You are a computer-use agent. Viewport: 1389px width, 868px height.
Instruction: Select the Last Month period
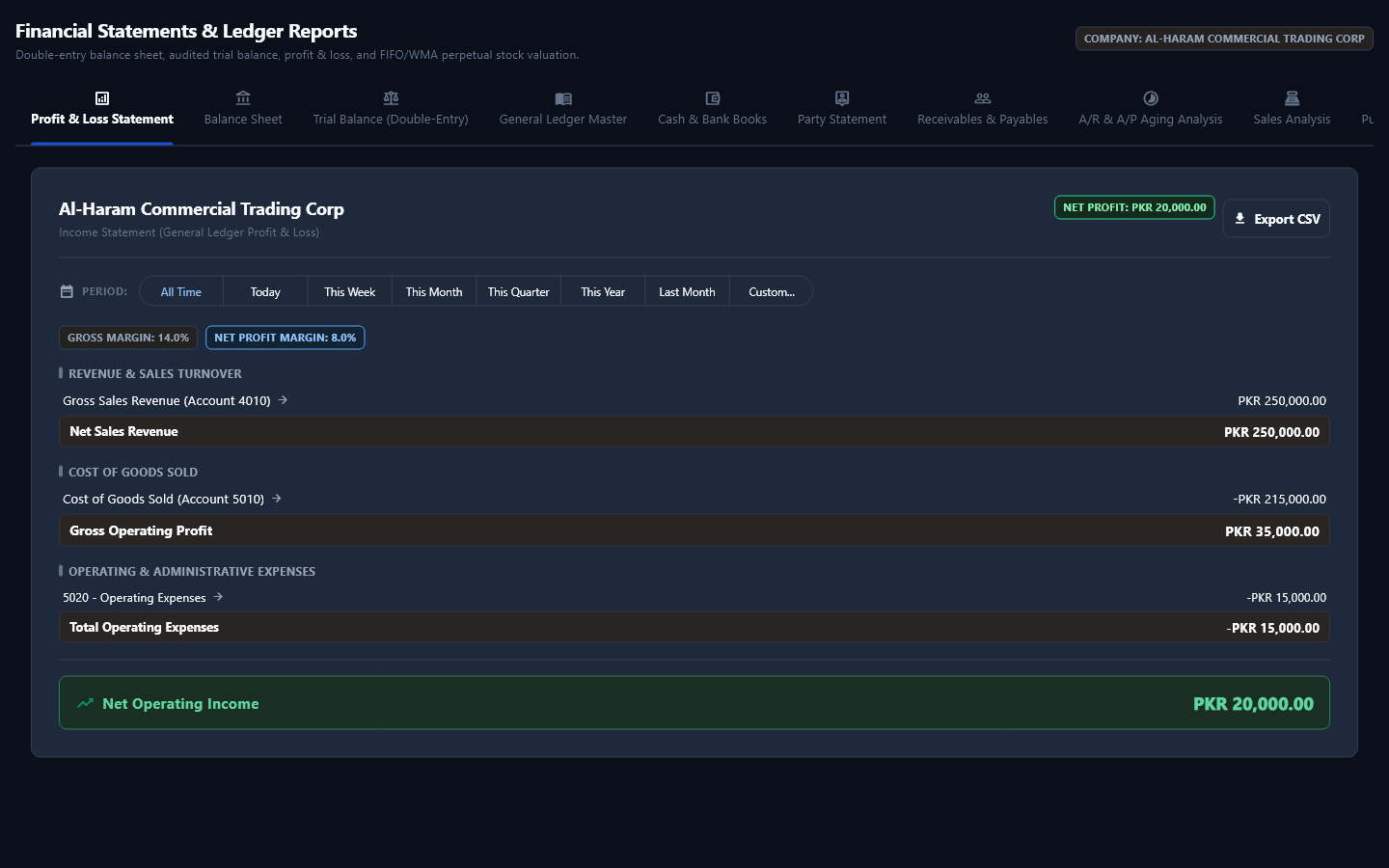point(687,291)
